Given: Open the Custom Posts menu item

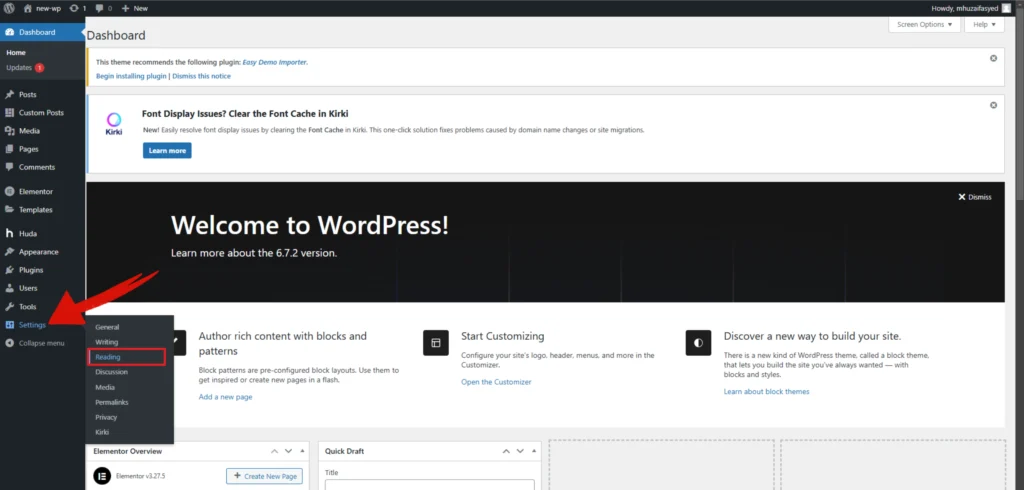Looking at the screenshot, I should [x=42, y=112].
